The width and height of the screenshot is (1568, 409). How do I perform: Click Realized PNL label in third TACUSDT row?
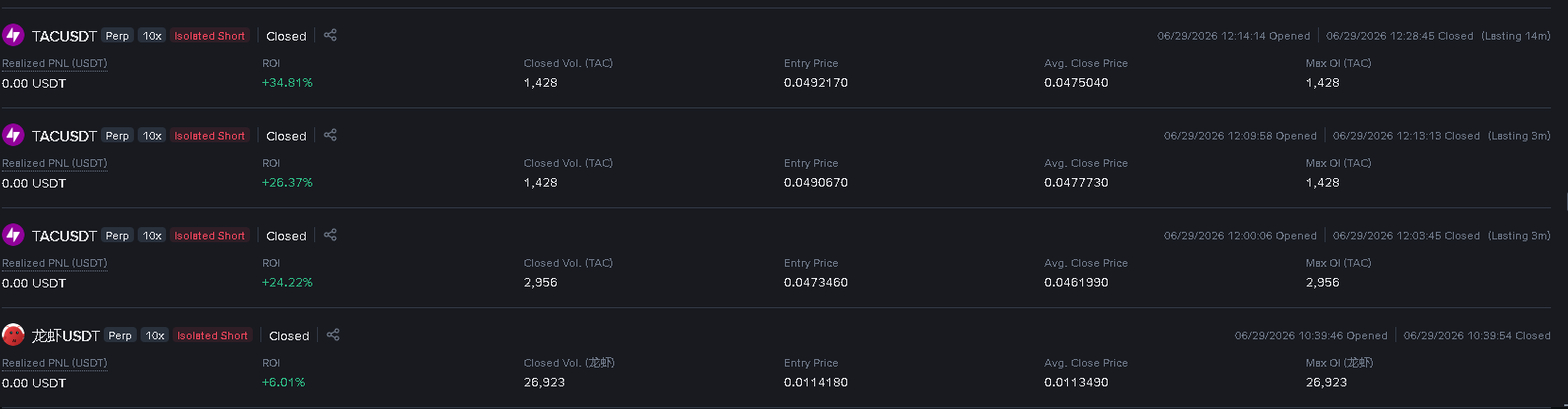(x=55, y=263)
